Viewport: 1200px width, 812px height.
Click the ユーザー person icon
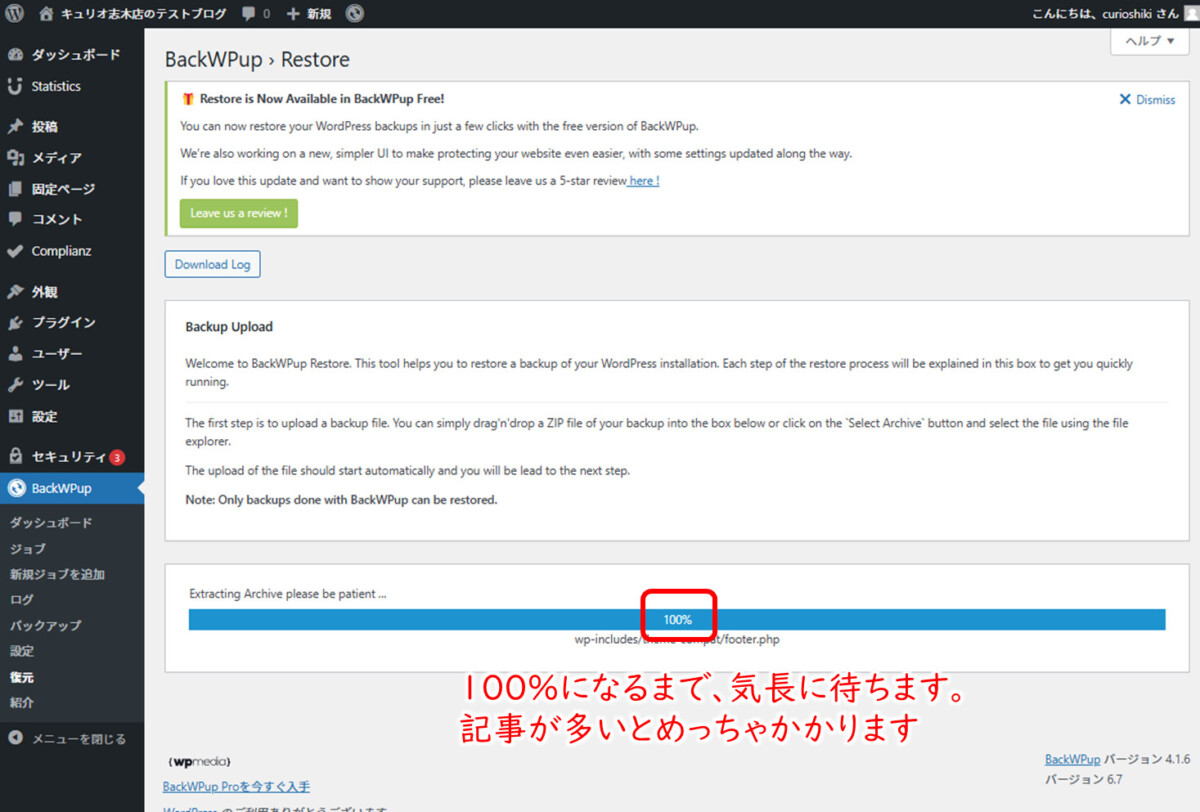(x=15, y=354)
